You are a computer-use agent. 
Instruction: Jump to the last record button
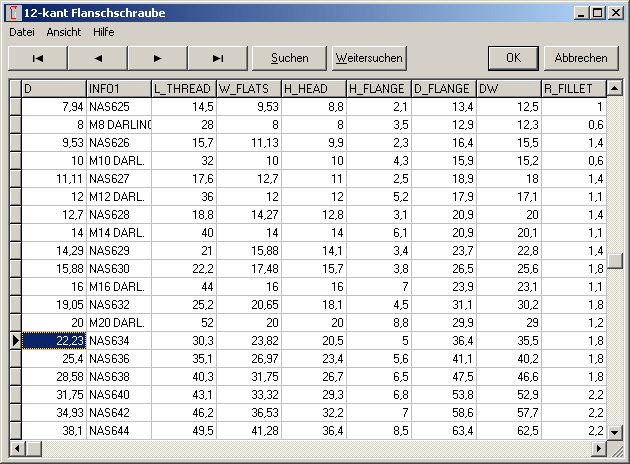218,58
